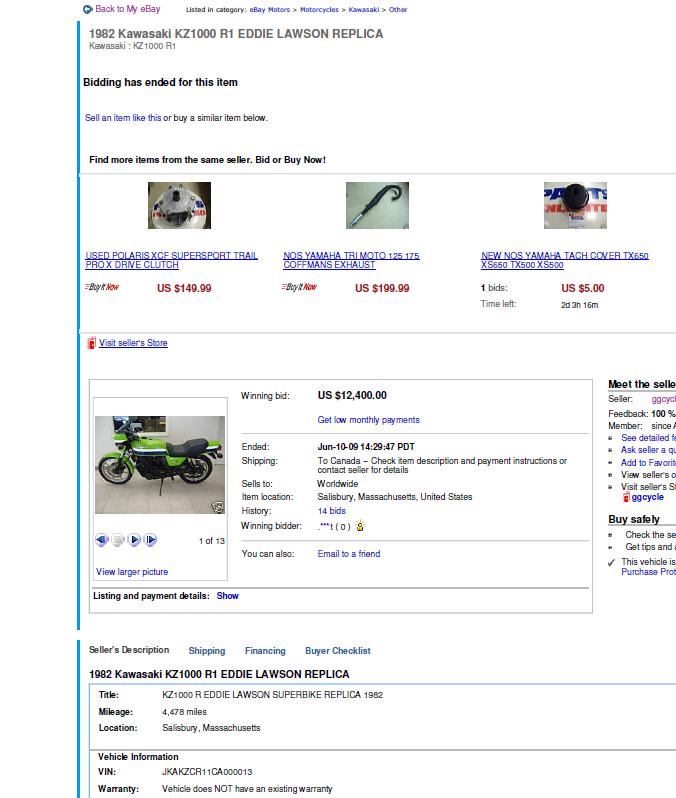This screenshot has width=676, height=798.
Task: Open the eBay Motors category link
Action: (270, 10)
